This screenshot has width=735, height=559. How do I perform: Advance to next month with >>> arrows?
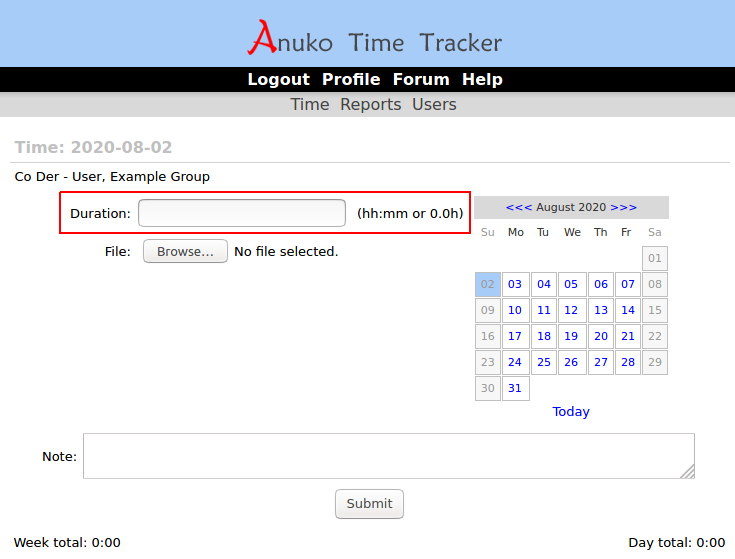(x=623, y=207)
